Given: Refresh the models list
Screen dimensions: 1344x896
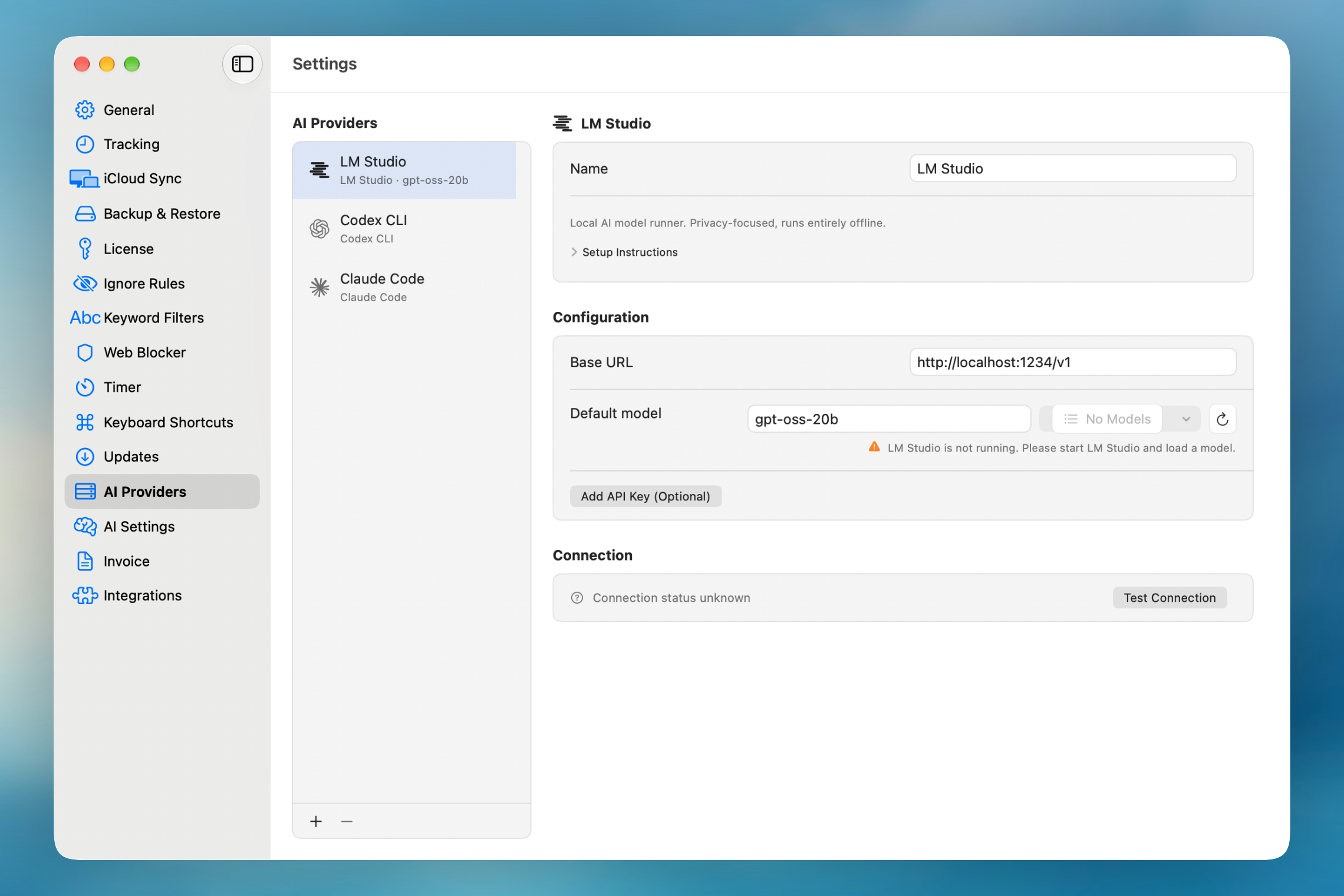Looking at the screenshot, I should [1223, 419].
